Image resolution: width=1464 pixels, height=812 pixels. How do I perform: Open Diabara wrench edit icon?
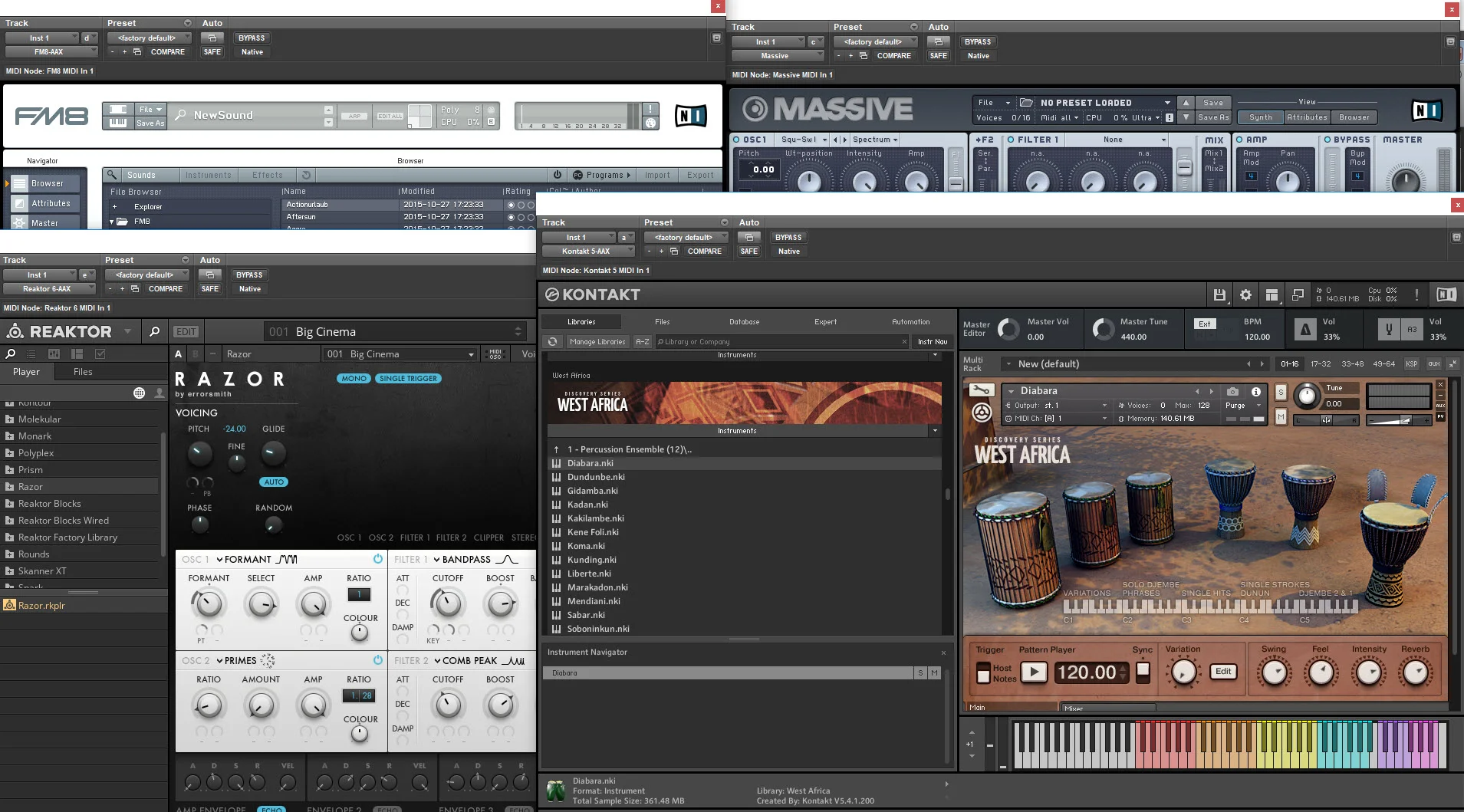point(982,390)
